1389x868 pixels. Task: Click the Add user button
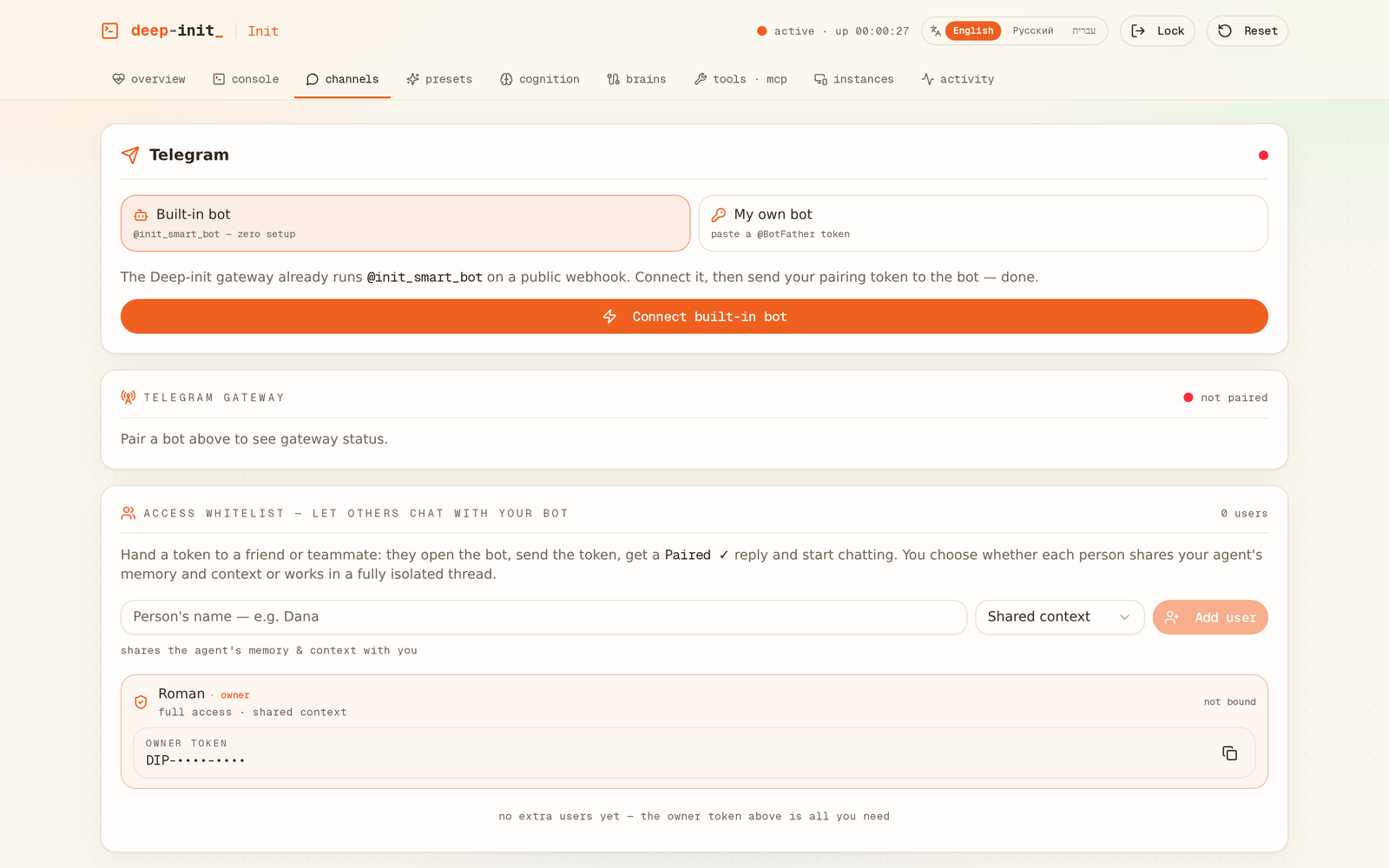(1210, 617)
